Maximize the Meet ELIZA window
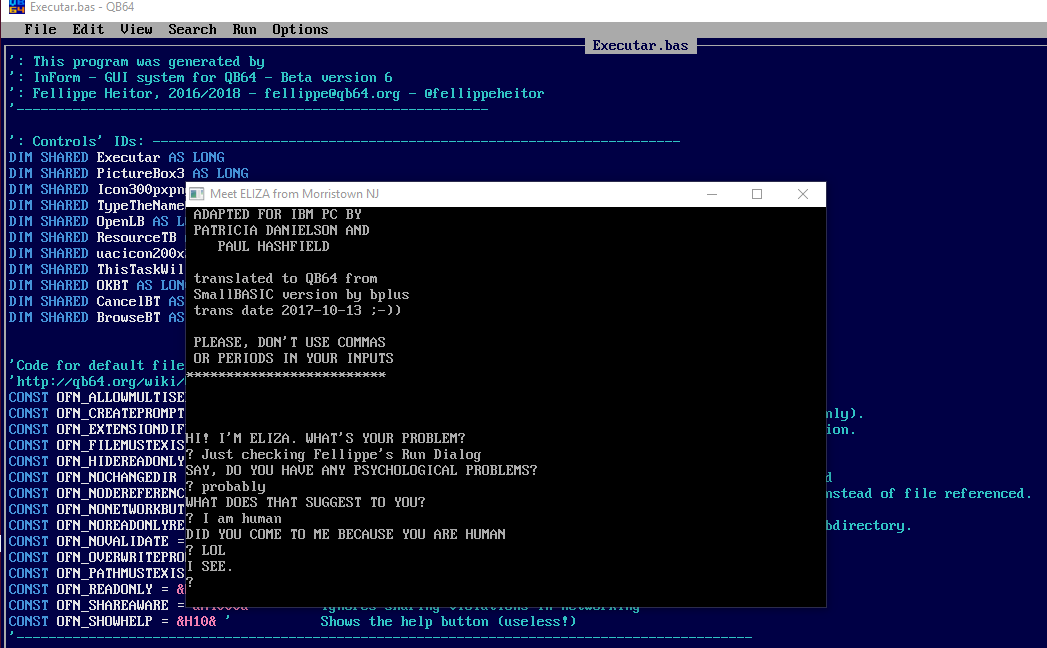The image size is (1047, 648). [757, 194]
